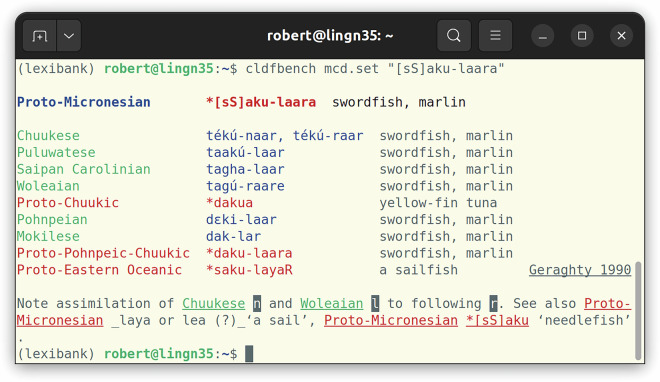
Task: Click the Pohnpeian language name
Action: (52, 220)
